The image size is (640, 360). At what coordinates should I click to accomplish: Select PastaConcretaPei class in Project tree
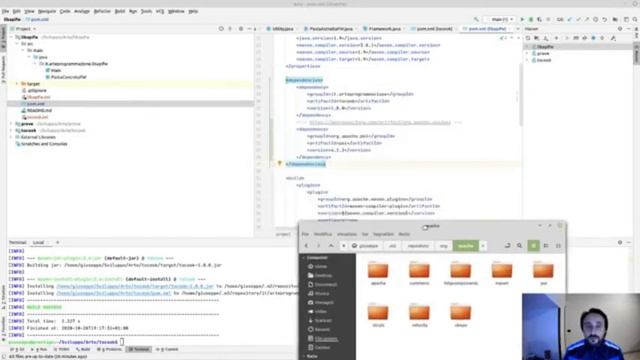[x=66, y=77]
